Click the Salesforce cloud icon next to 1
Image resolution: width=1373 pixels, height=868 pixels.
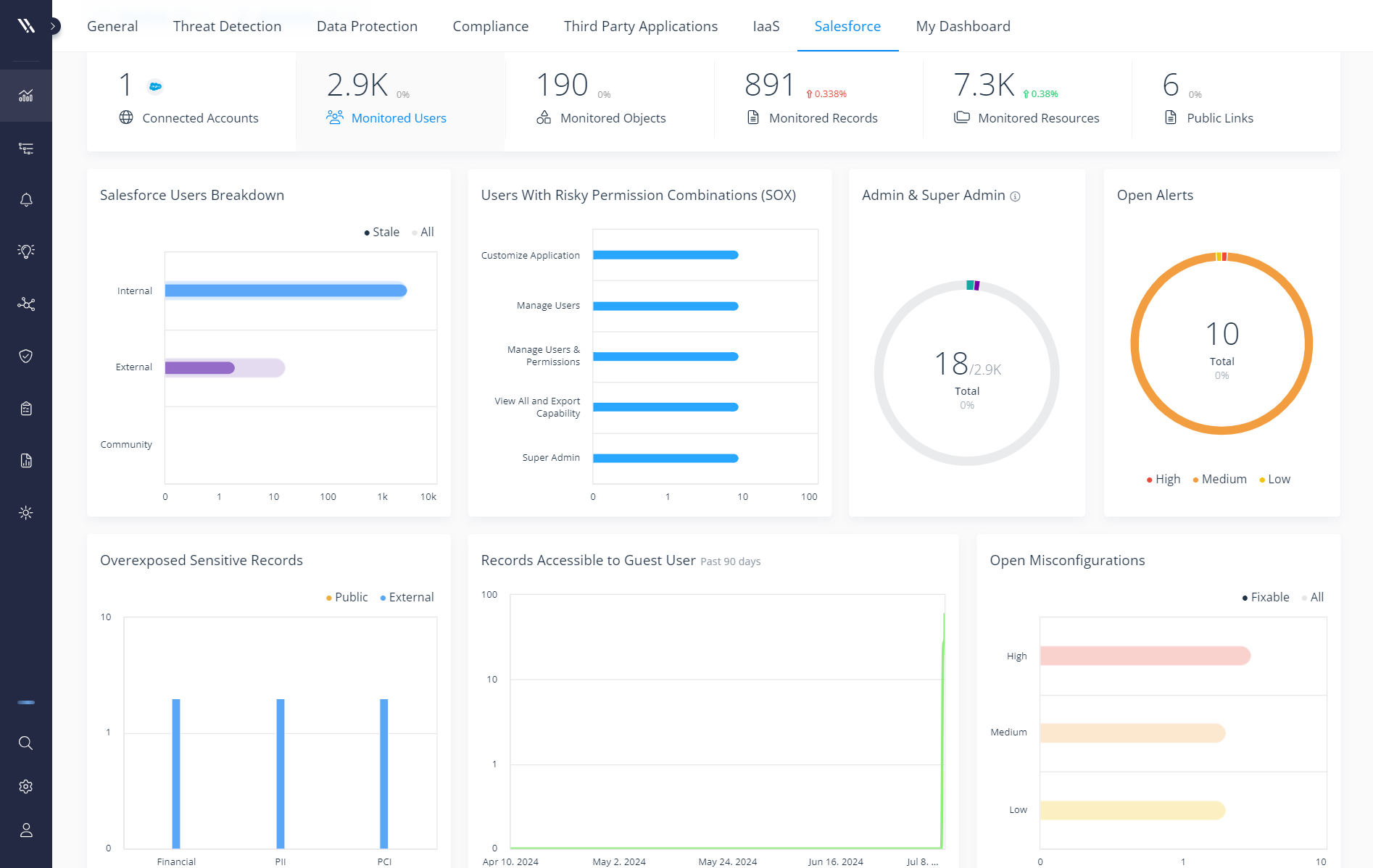click(155, 87)
